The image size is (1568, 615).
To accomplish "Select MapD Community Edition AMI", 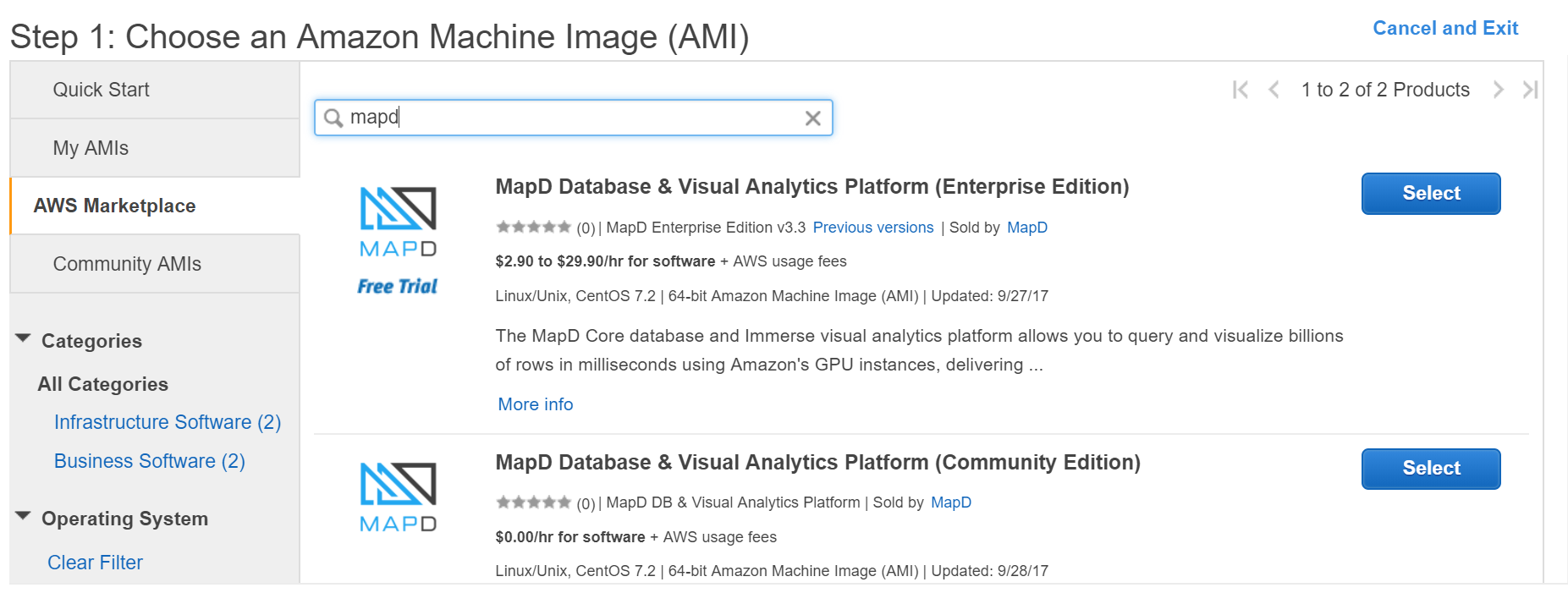I will coord(1430,469).
